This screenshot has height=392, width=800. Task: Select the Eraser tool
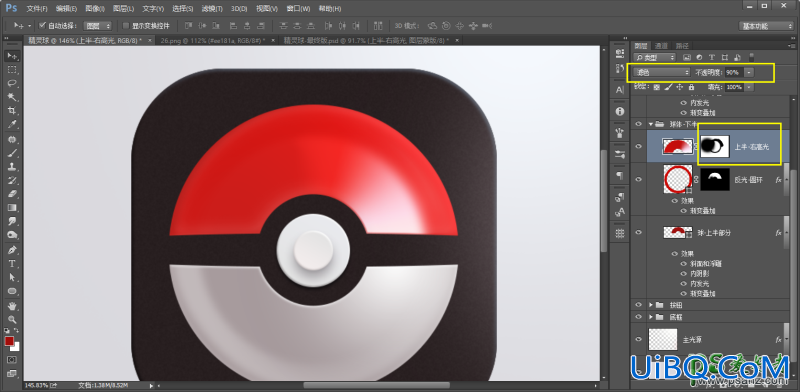(12, 194)
